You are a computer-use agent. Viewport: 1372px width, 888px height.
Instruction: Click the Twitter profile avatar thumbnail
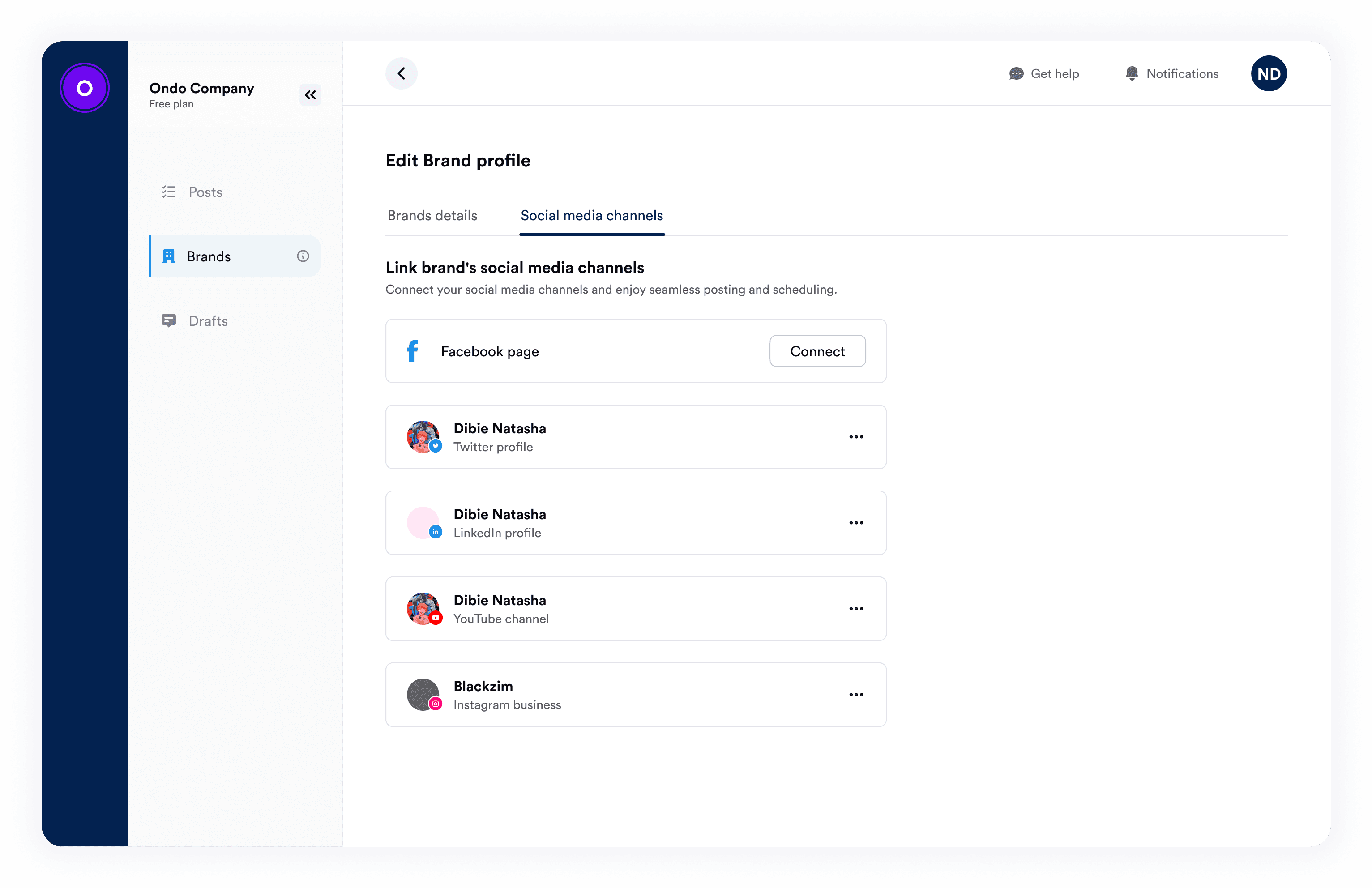pos(423,436)
